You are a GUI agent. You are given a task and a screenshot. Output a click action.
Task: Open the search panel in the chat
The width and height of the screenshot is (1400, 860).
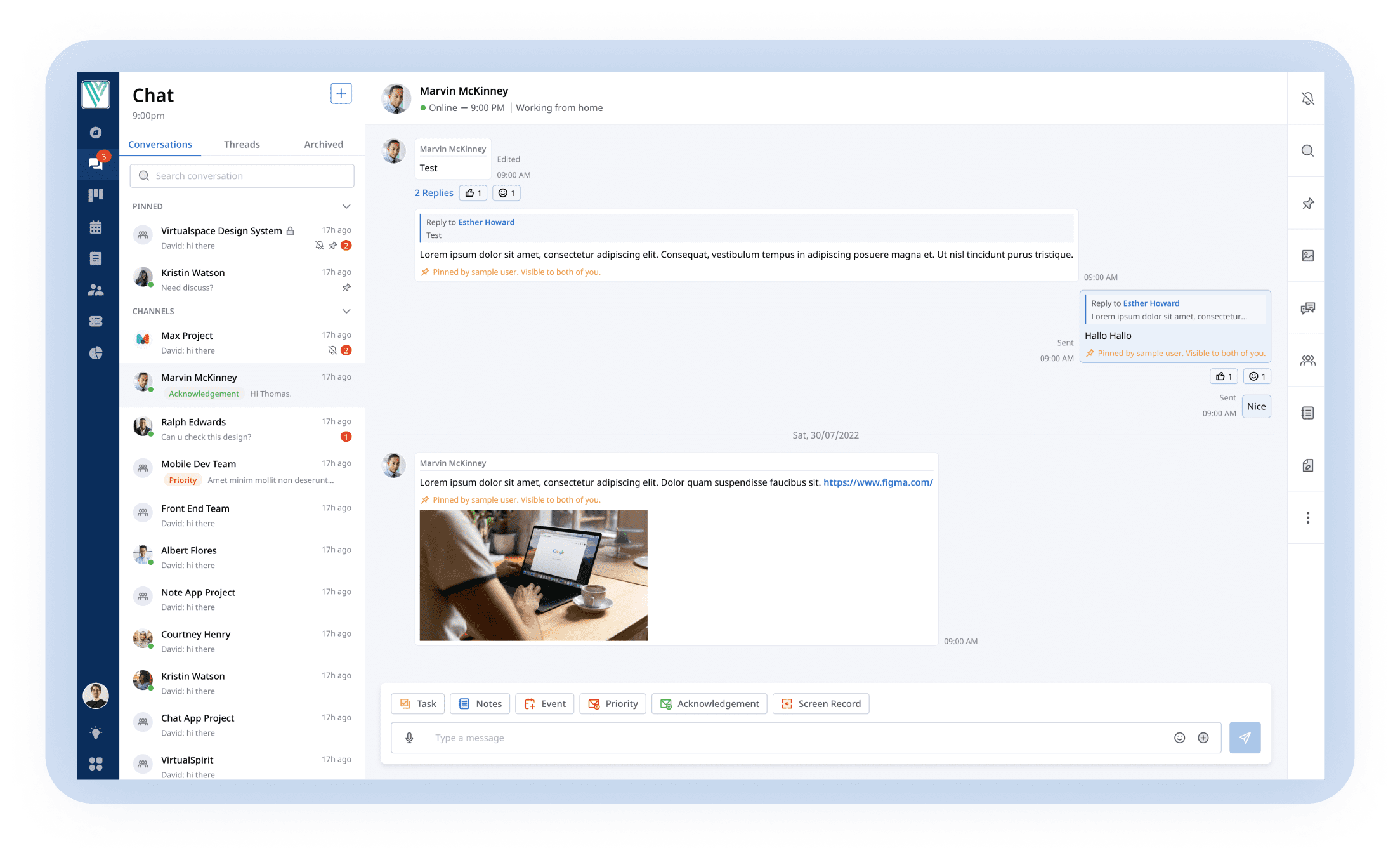[x=1307, y=150]
